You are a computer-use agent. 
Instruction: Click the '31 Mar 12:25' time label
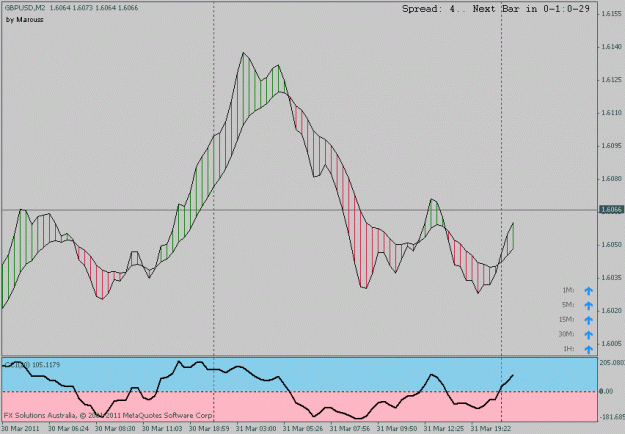tap(444, 429)
